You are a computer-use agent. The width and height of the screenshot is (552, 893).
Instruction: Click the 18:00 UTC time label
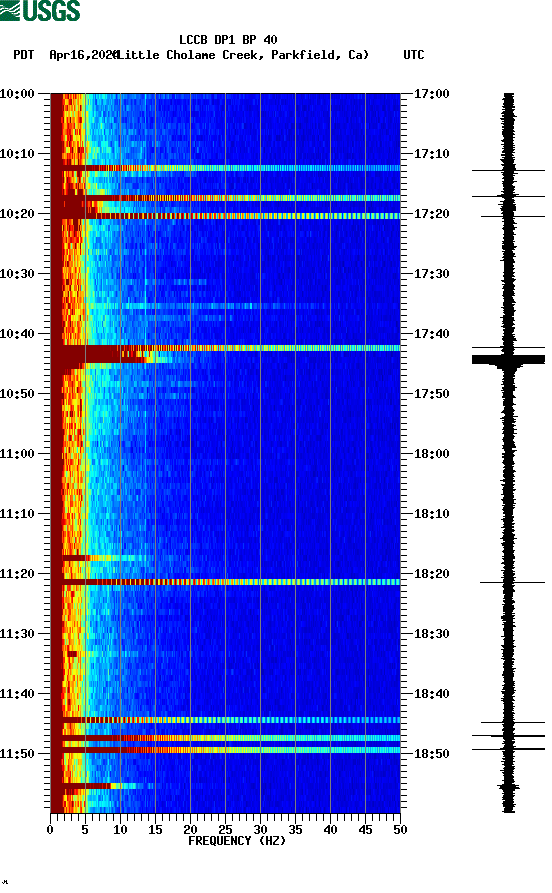[431, 454]
